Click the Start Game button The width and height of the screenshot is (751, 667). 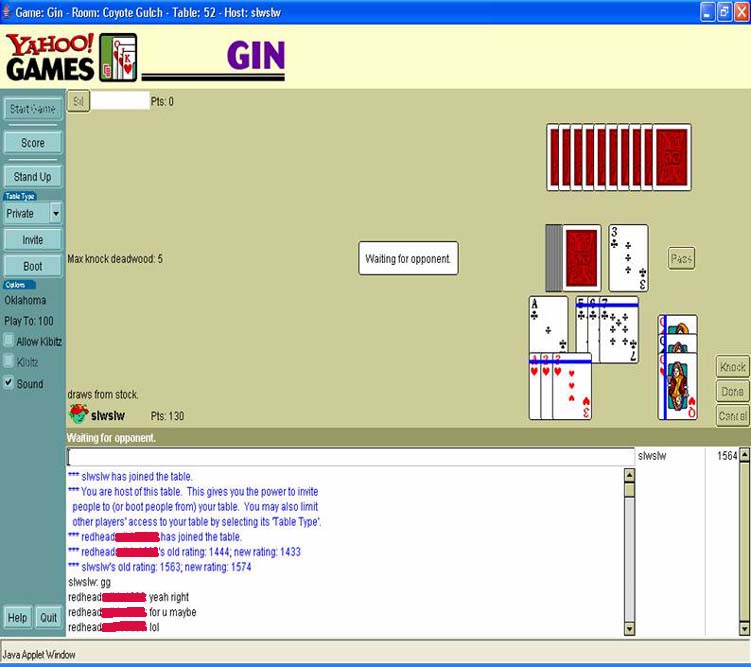point(33,109)
